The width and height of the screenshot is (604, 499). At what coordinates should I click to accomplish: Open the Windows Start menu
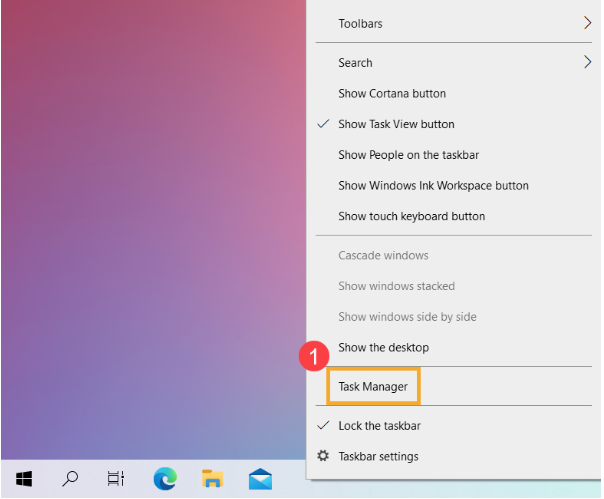pos(24,479)
